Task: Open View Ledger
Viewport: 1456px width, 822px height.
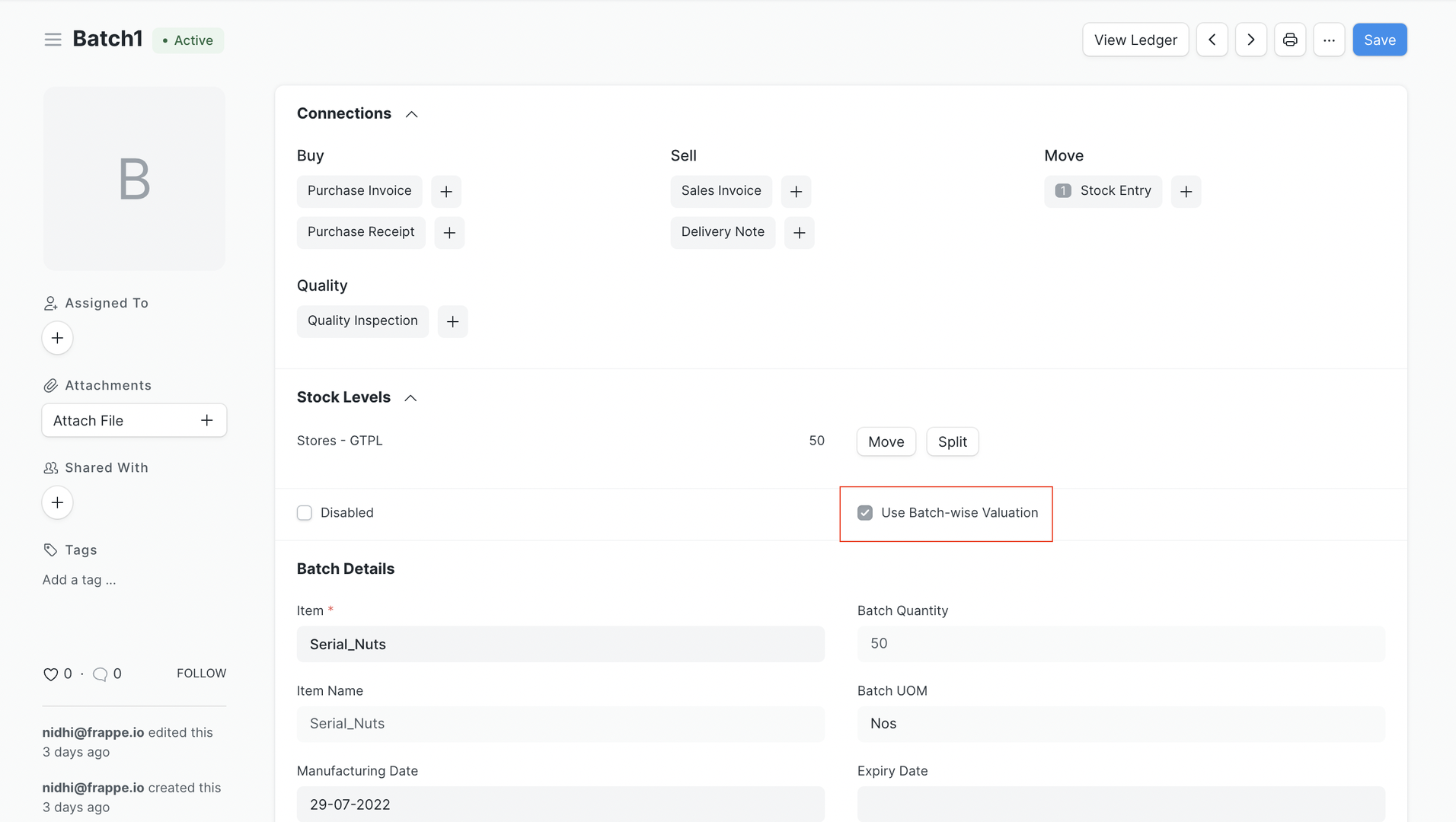Action: [1135, 40]
